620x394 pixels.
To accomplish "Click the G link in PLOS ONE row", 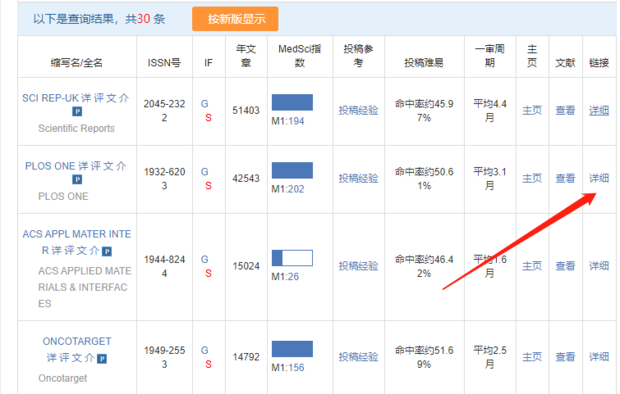I will pyautogui.click(x=204, y=172).
